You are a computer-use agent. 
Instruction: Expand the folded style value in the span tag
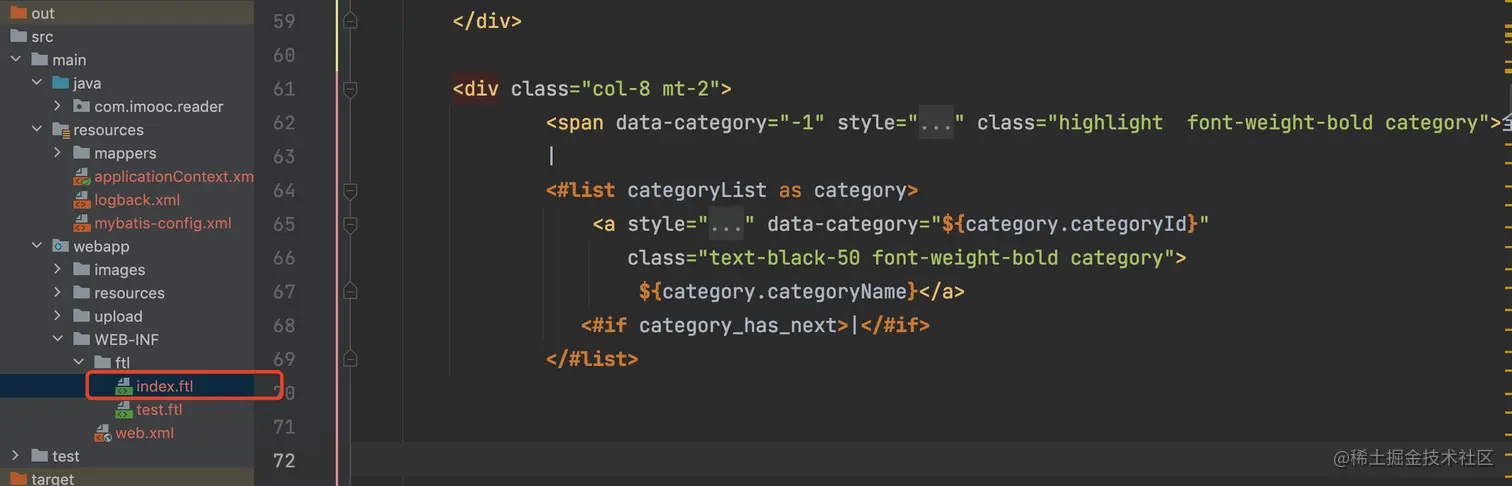pos(936,123)
